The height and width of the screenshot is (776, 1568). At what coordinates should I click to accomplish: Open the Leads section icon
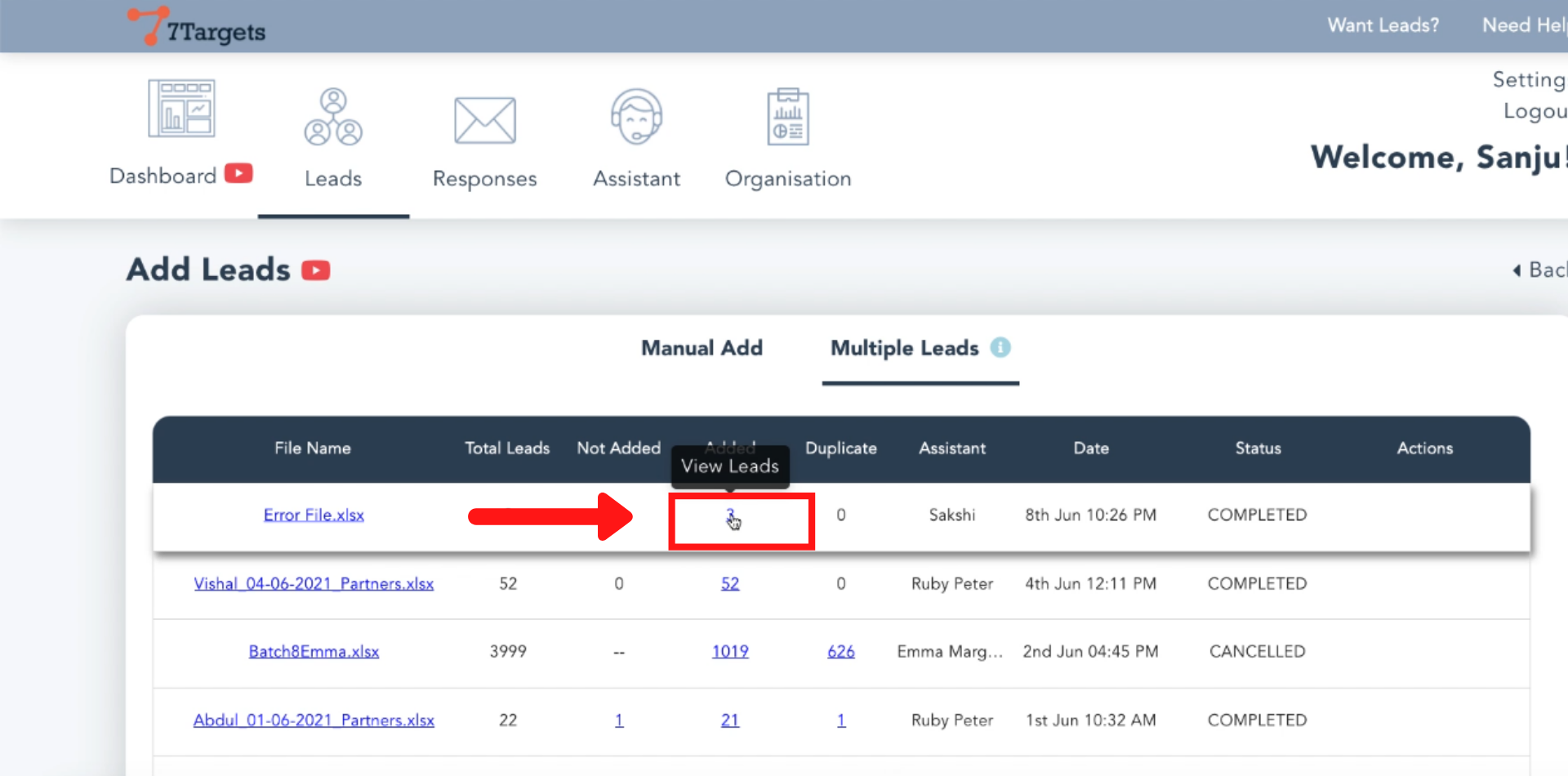tap(333, 117)
